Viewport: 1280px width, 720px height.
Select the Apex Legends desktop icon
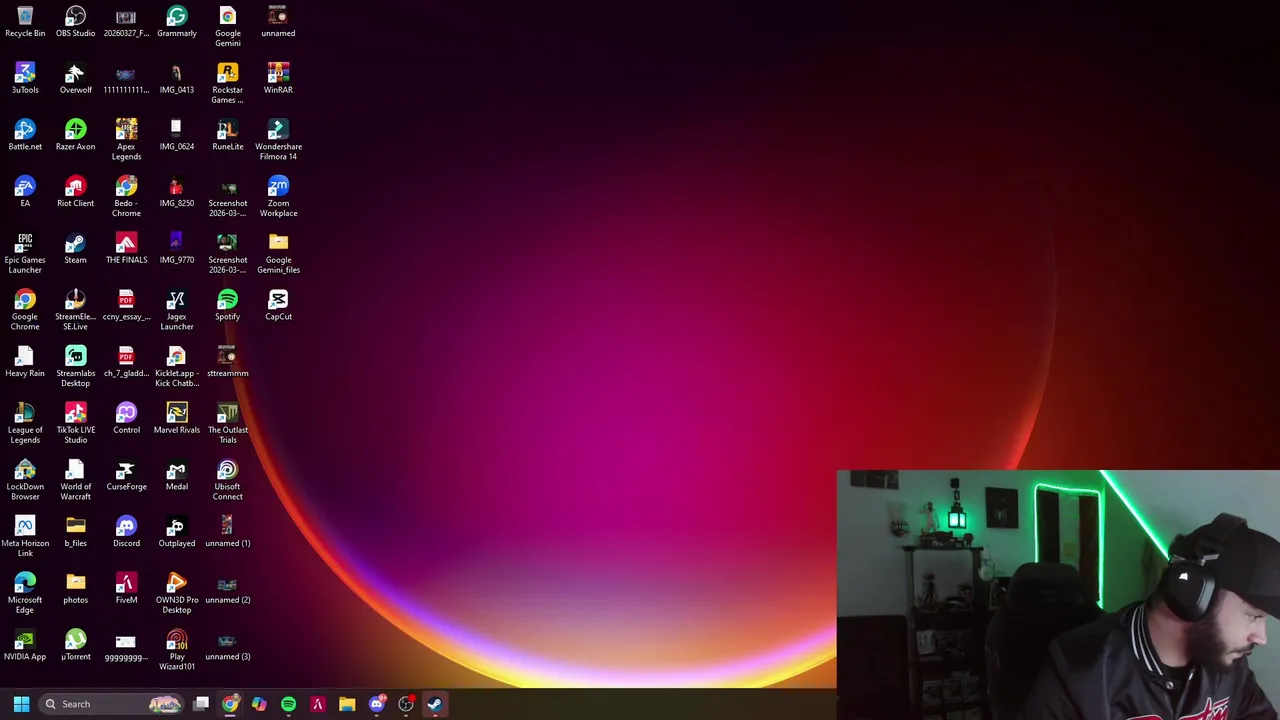point(126,140)
